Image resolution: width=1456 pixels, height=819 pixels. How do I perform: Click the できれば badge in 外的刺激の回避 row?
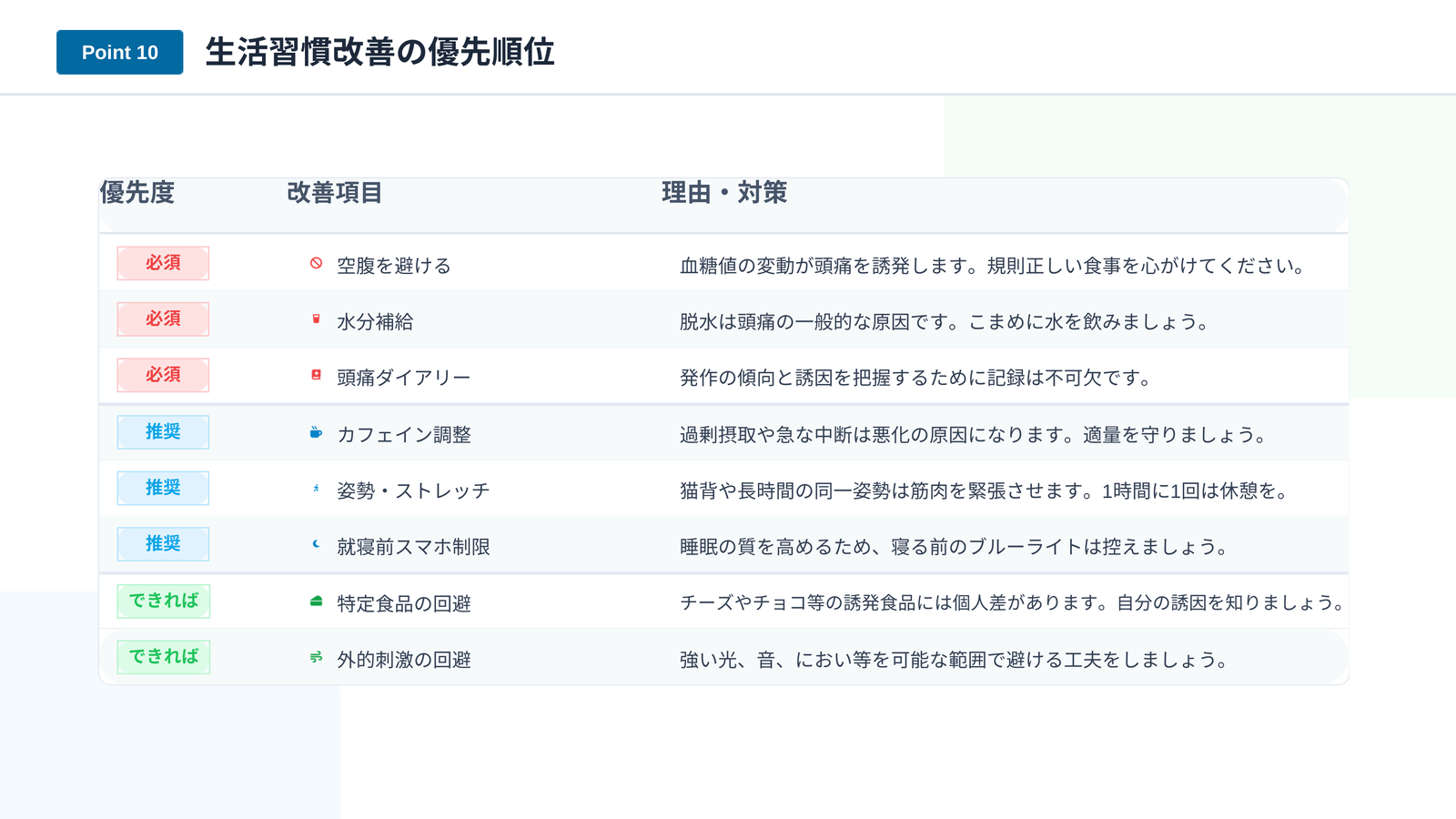(163, 657)
